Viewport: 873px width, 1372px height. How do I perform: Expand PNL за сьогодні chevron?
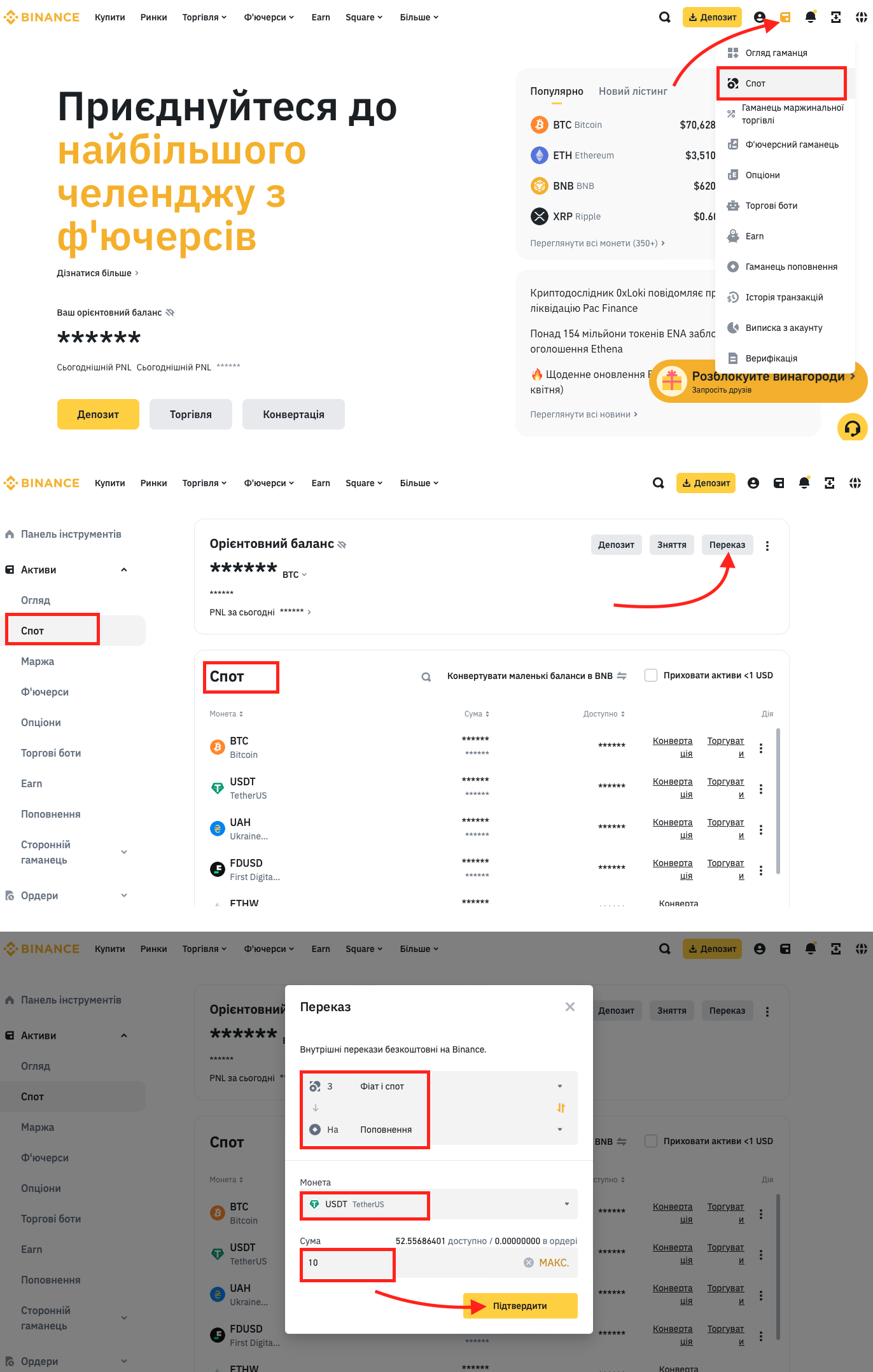[309, 612]
